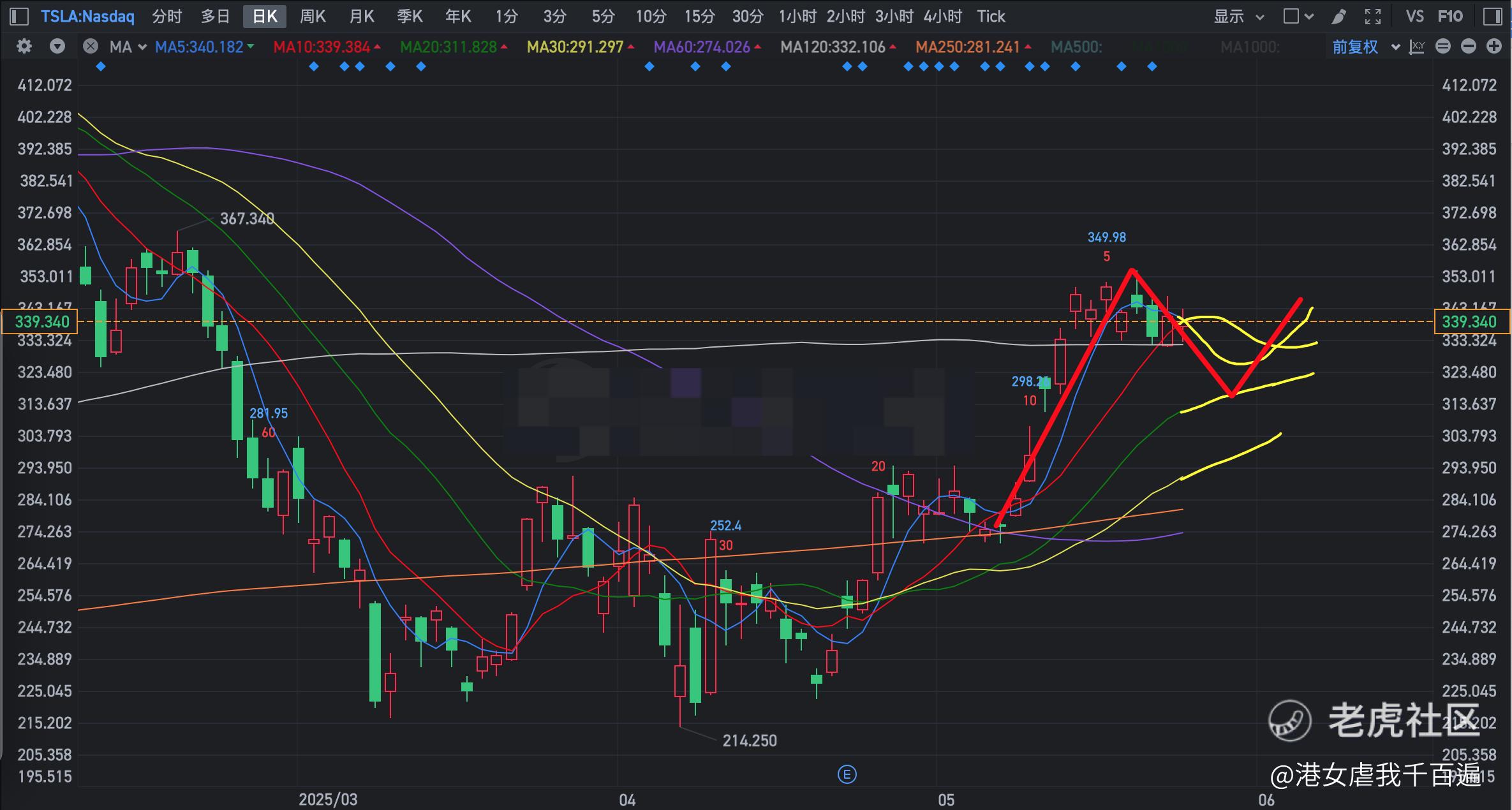Click the 367.340 high price label
Viewport: 1512px width, 810px height.
click(248, 219)
